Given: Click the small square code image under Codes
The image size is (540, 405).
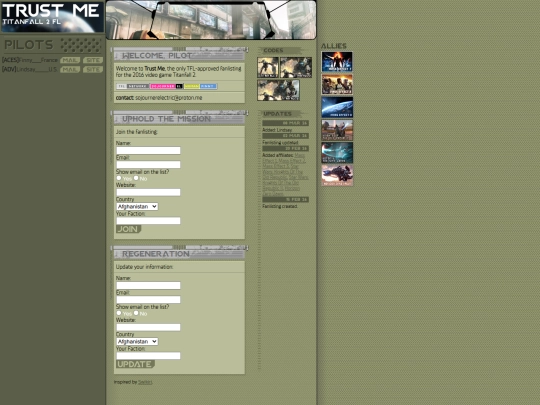Looking at the screenshot, I should tap(268, 68).
